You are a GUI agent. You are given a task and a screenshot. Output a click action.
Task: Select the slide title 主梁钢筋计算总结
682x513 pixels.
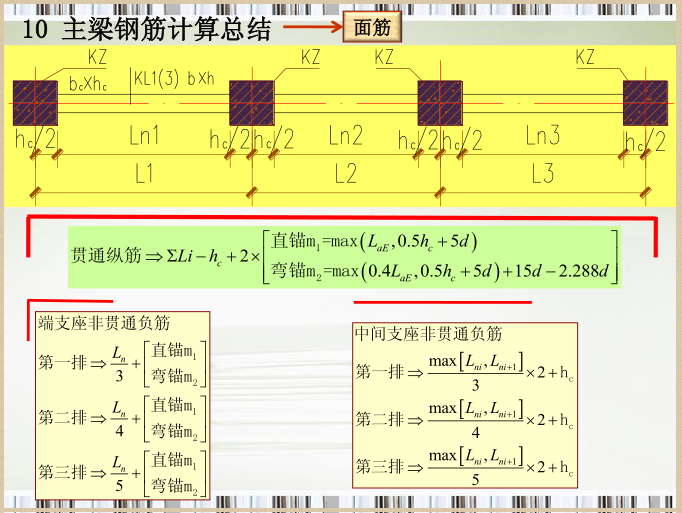[x=166, y=29]
